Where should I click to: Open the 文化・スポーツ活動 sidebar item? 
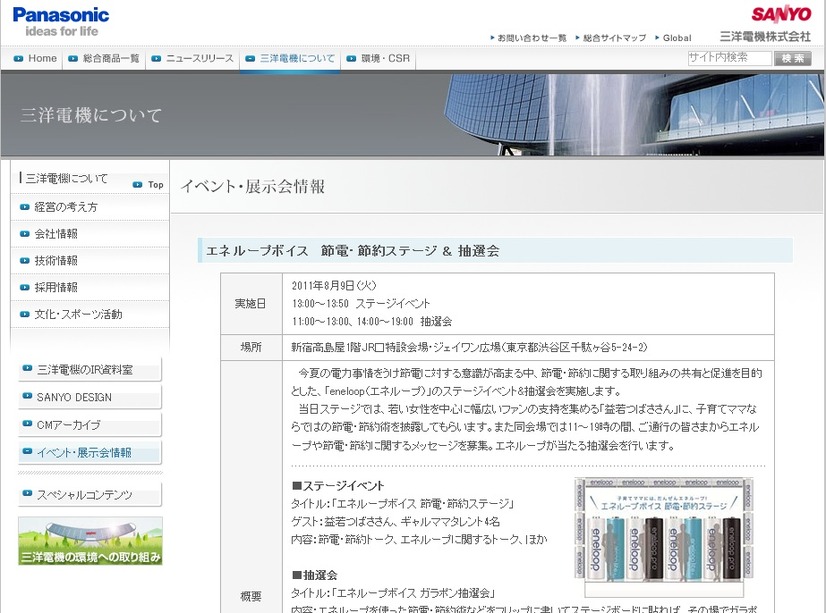(90, 314)
